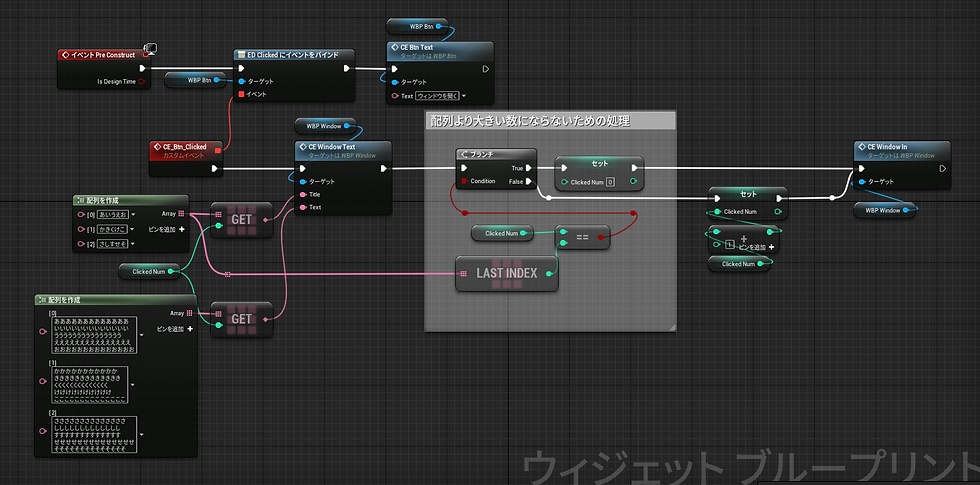
Task: Open dropdown arrow beside かきくけこ field
Action: (132, 229)
